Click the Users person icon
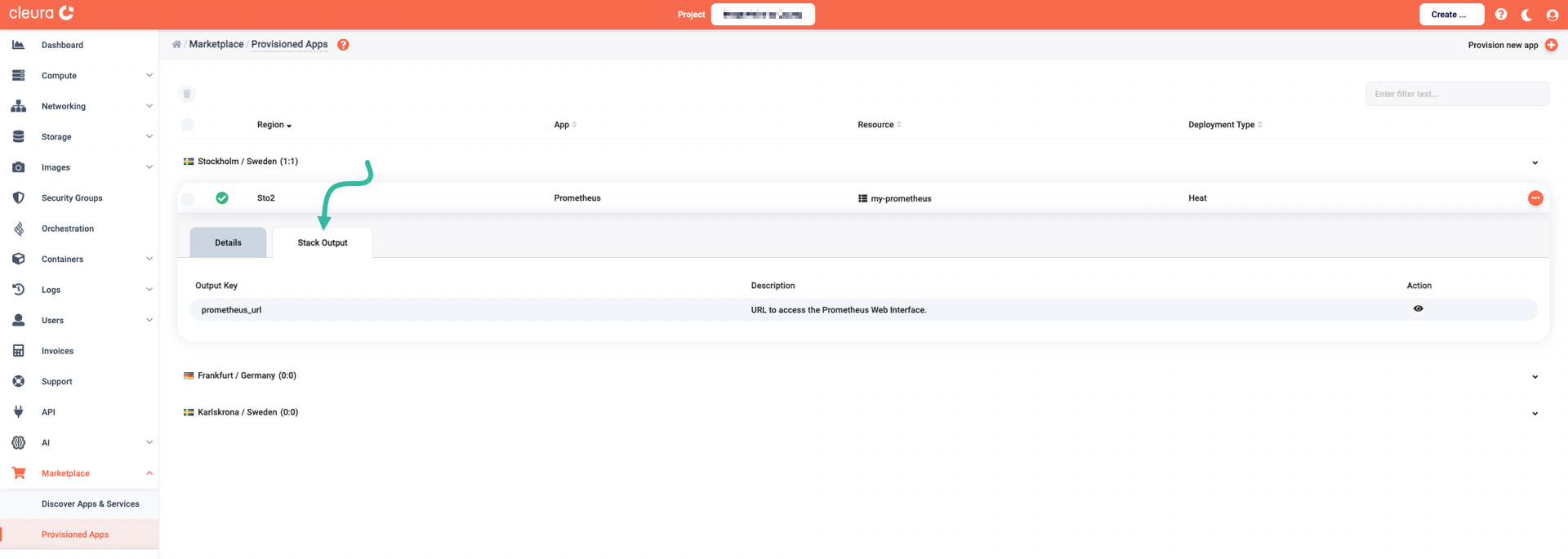1568x559 pixels. pyautogui.click(x=18, y=320)
